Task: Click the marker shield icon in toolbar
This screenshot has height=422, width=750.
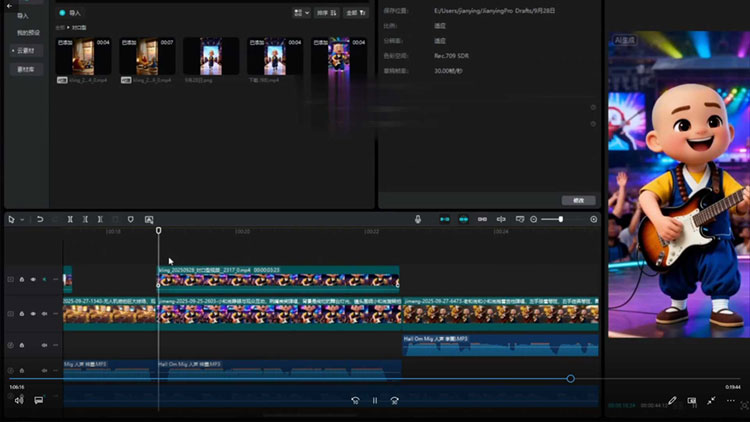Action: point(131,219)
